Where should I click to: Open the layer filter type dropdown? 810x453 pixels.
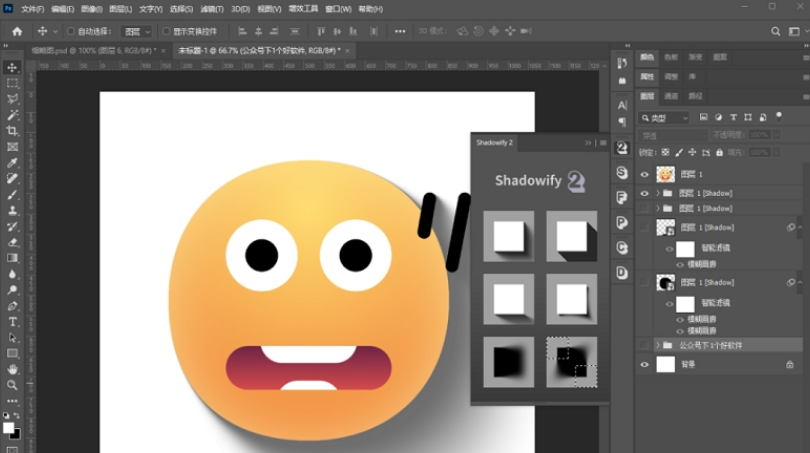664,118
